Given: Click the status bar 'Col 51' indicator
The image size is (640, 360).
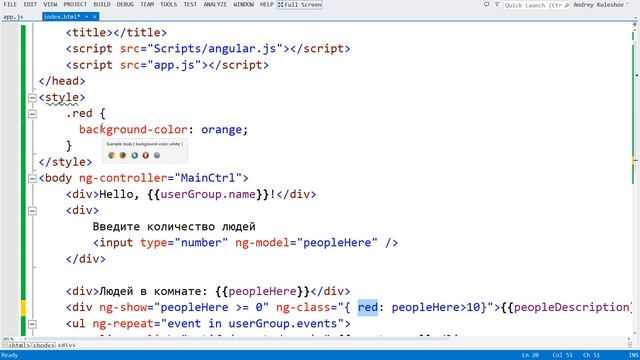Looking at the screenshot, I should point(562,355).
